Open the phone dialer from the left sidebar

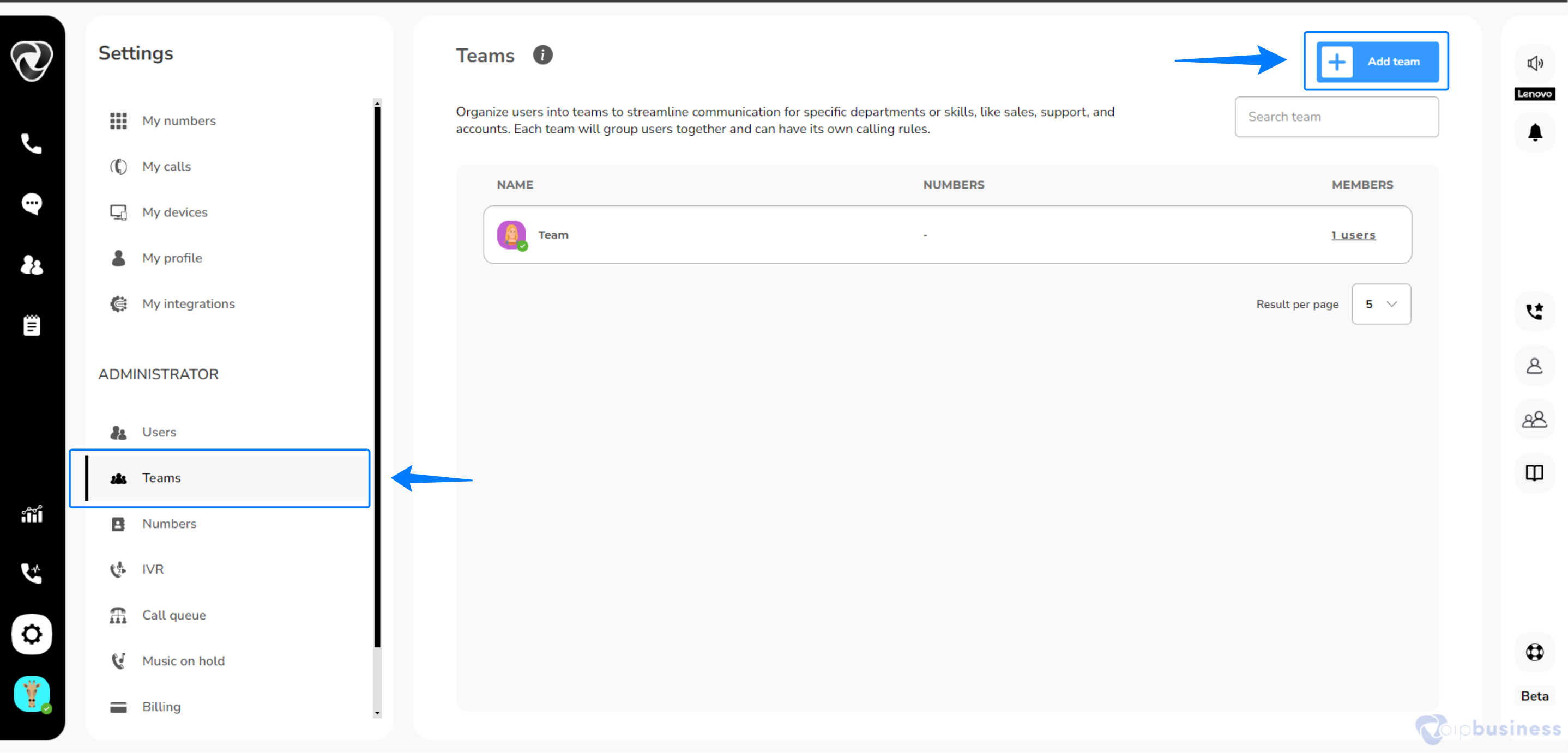tap(32, 143)
